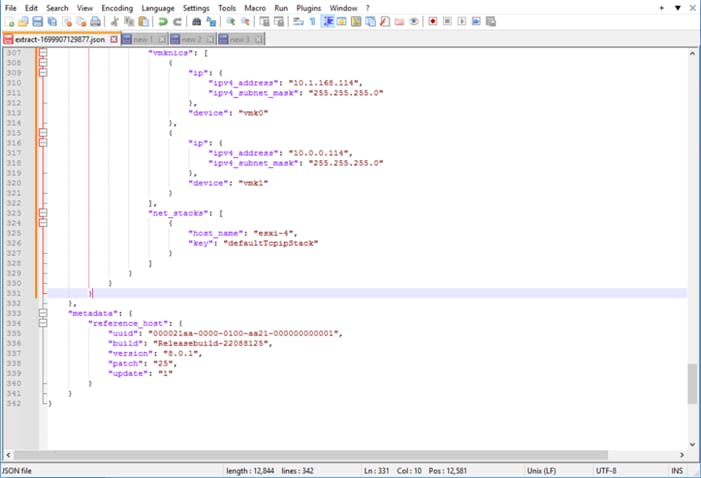
Task: Click UTF-8 encoding in status bar
Action: pyautogui.click(x=606, y=470)
